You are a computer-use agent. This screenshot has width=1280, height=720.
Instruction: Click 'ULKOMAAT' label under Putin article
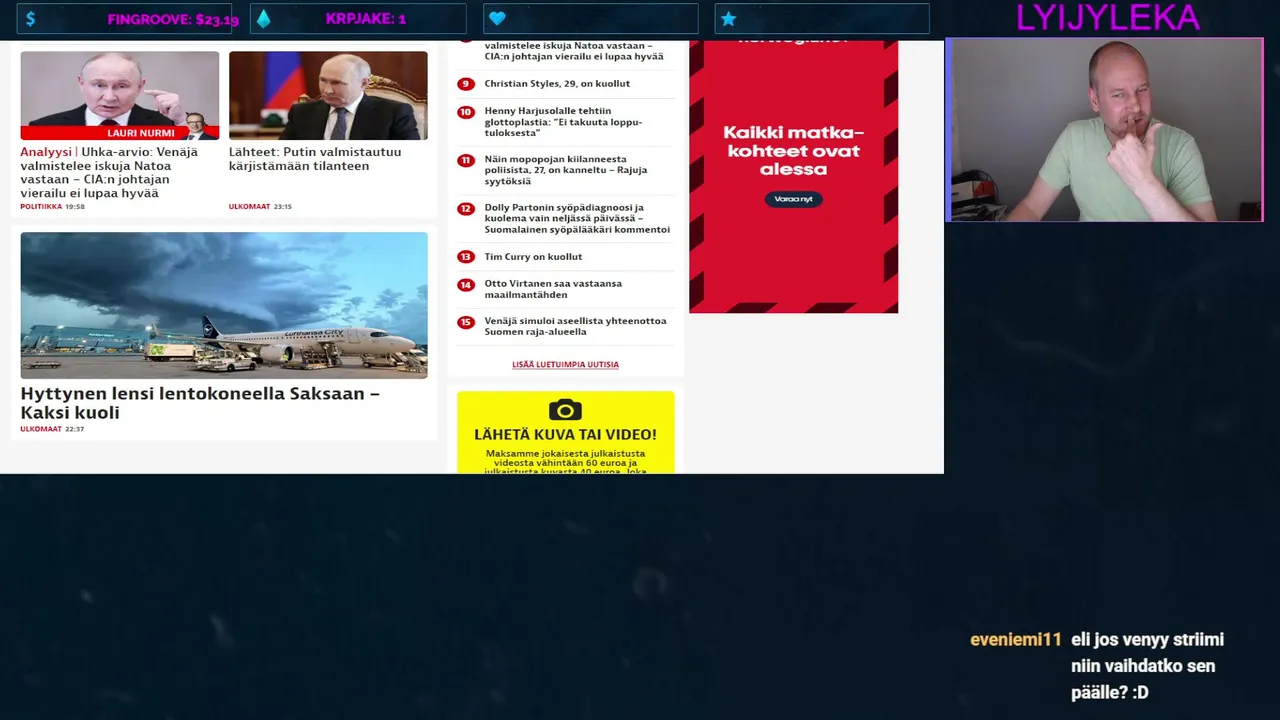pos(249,207)
